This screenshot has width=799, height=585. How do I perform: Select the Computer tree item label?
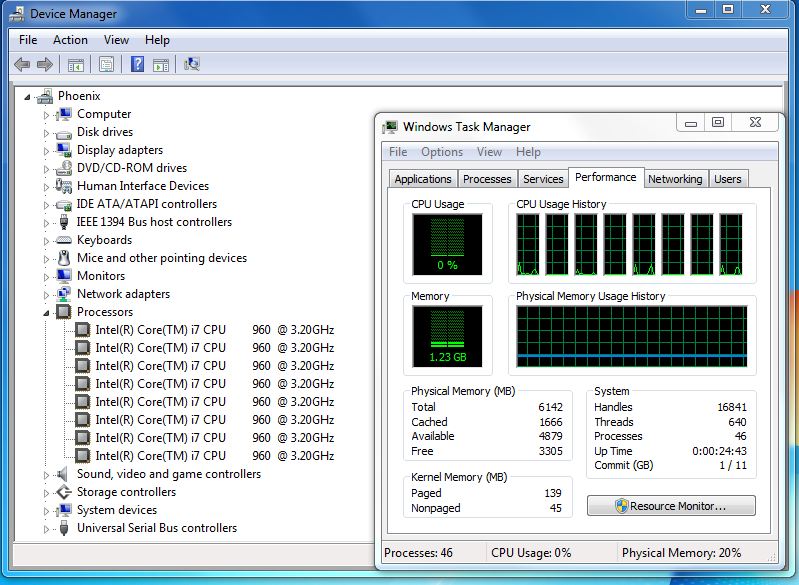coord(104,114)
